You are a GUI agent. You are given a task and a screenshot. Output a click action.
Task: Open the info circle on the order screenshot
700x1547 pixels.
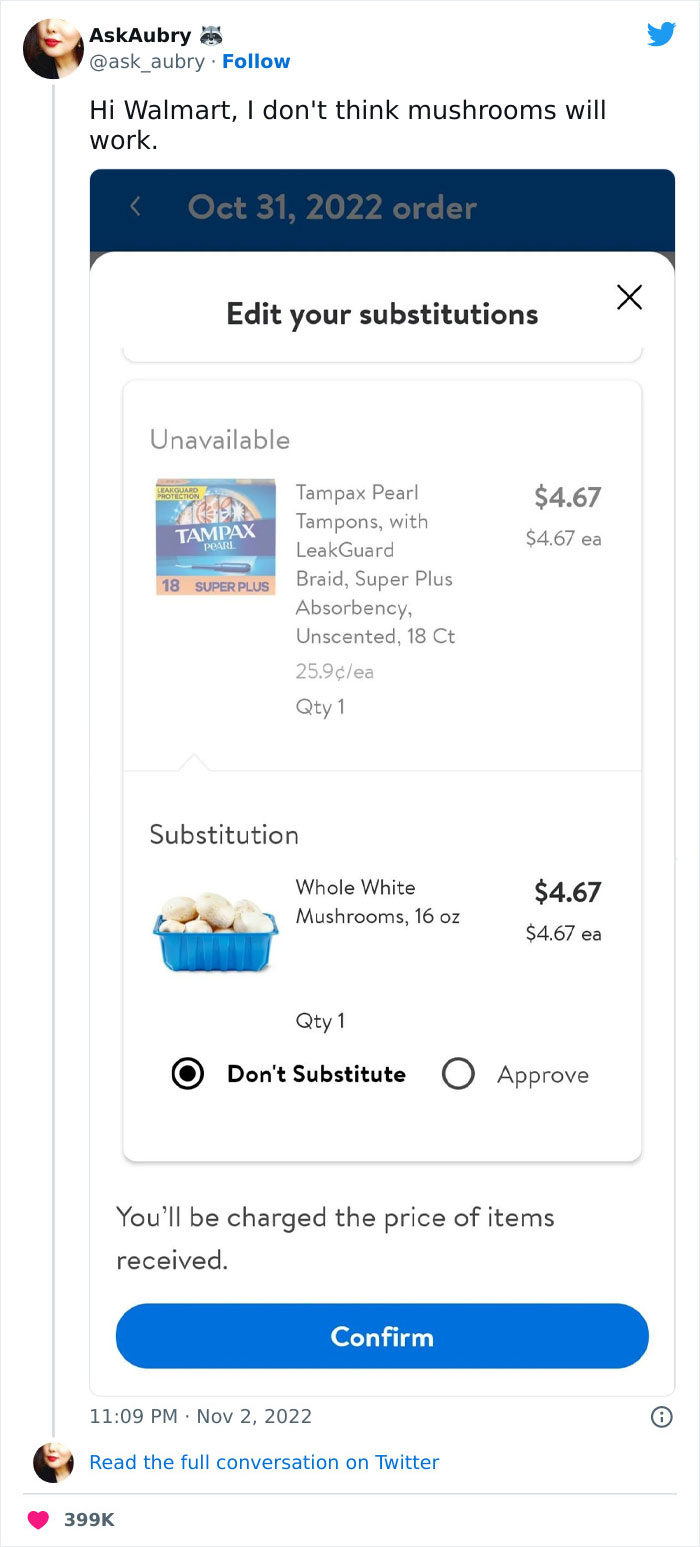[661, 1416]
